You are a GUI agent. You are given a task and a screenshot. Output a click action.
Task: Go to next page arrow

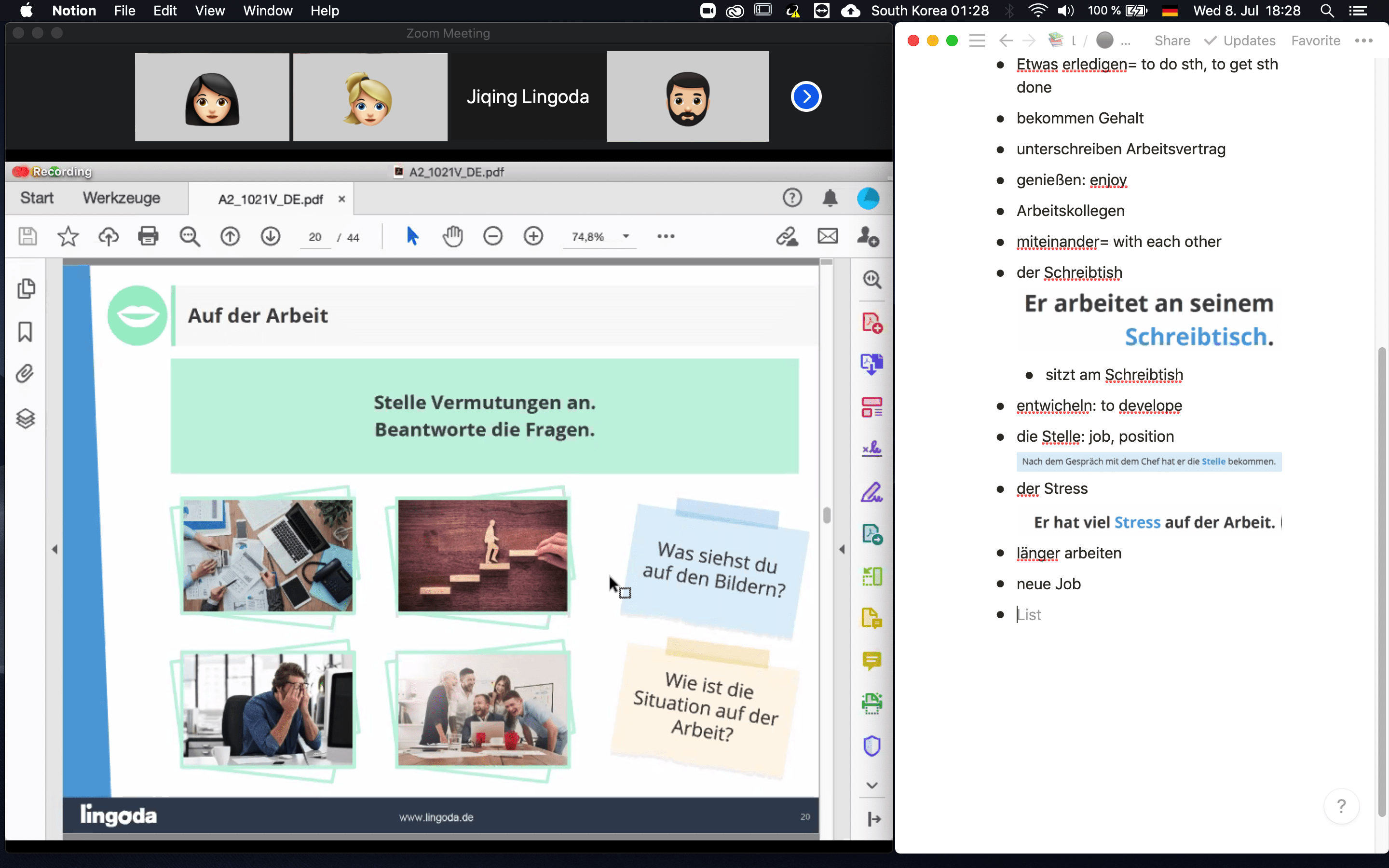[271, 236]
